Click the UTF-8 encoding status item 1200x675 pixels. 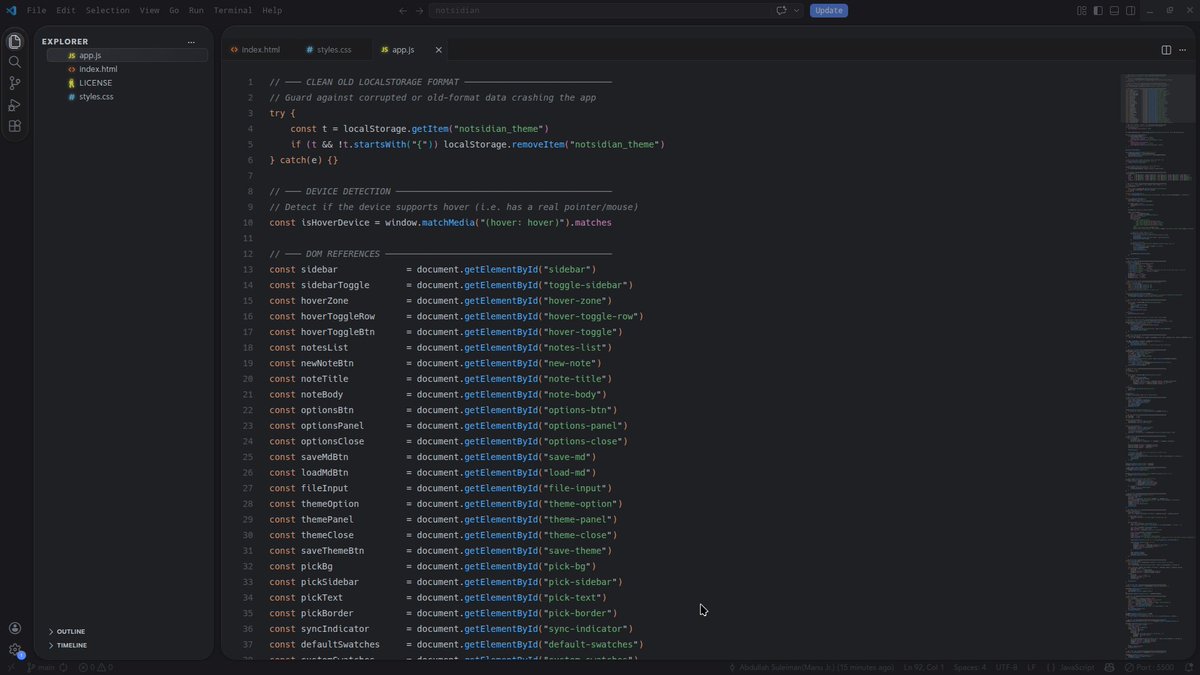click(x=1006, y=667)
